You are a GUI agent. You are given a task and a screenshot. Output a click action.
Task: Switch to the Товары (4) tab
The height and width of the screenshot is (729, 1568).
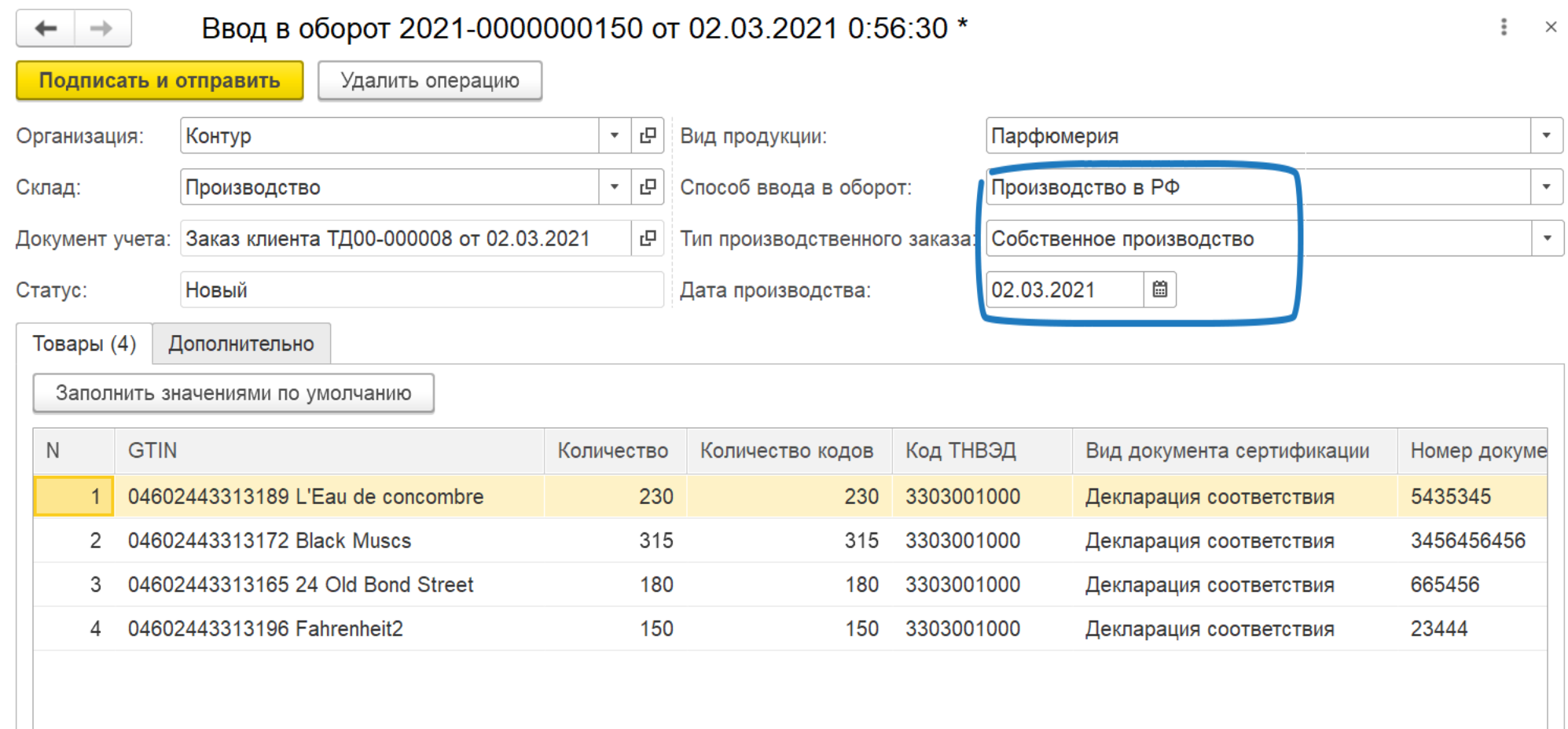(x=84, y=344)
